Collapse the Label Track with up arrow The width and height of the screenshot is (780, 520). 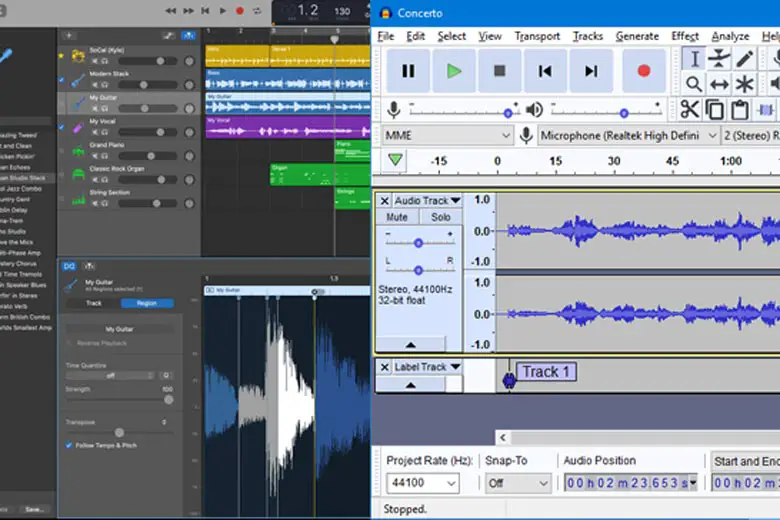point(410,385)
